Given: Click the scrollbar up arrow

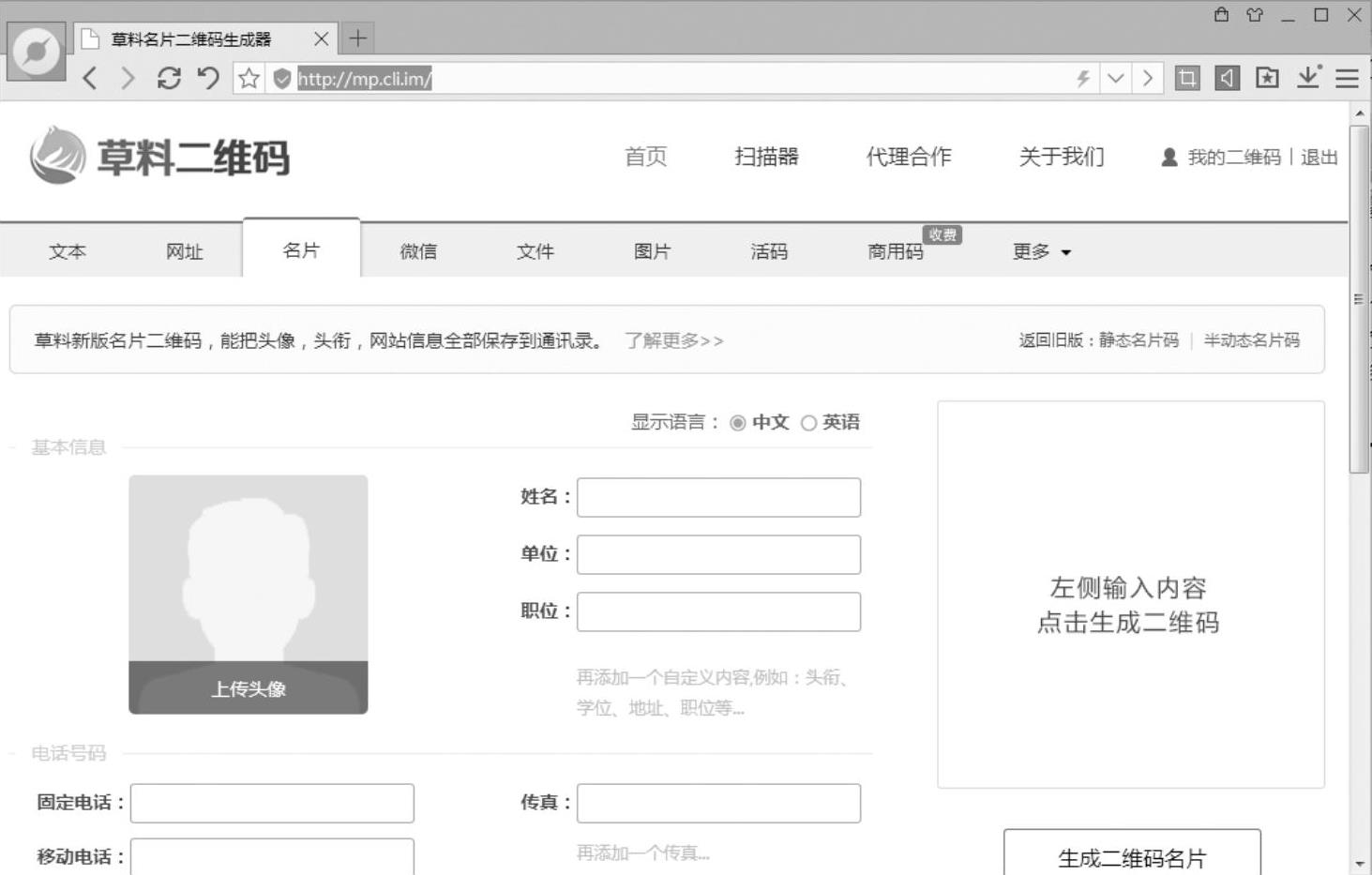Looking at the screenshot, I should [1360, 113].
